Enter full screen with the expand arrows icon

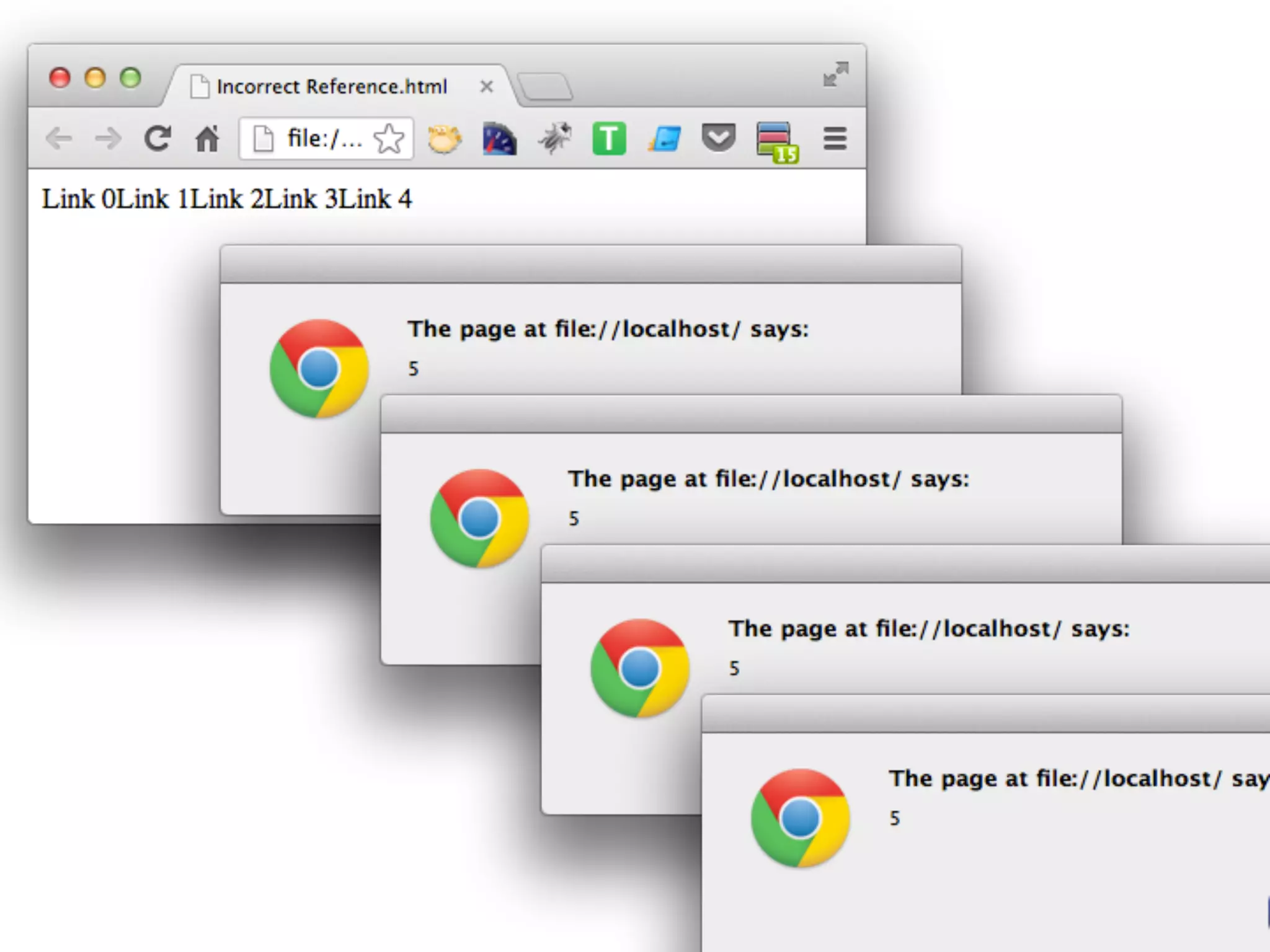point(836,74)
